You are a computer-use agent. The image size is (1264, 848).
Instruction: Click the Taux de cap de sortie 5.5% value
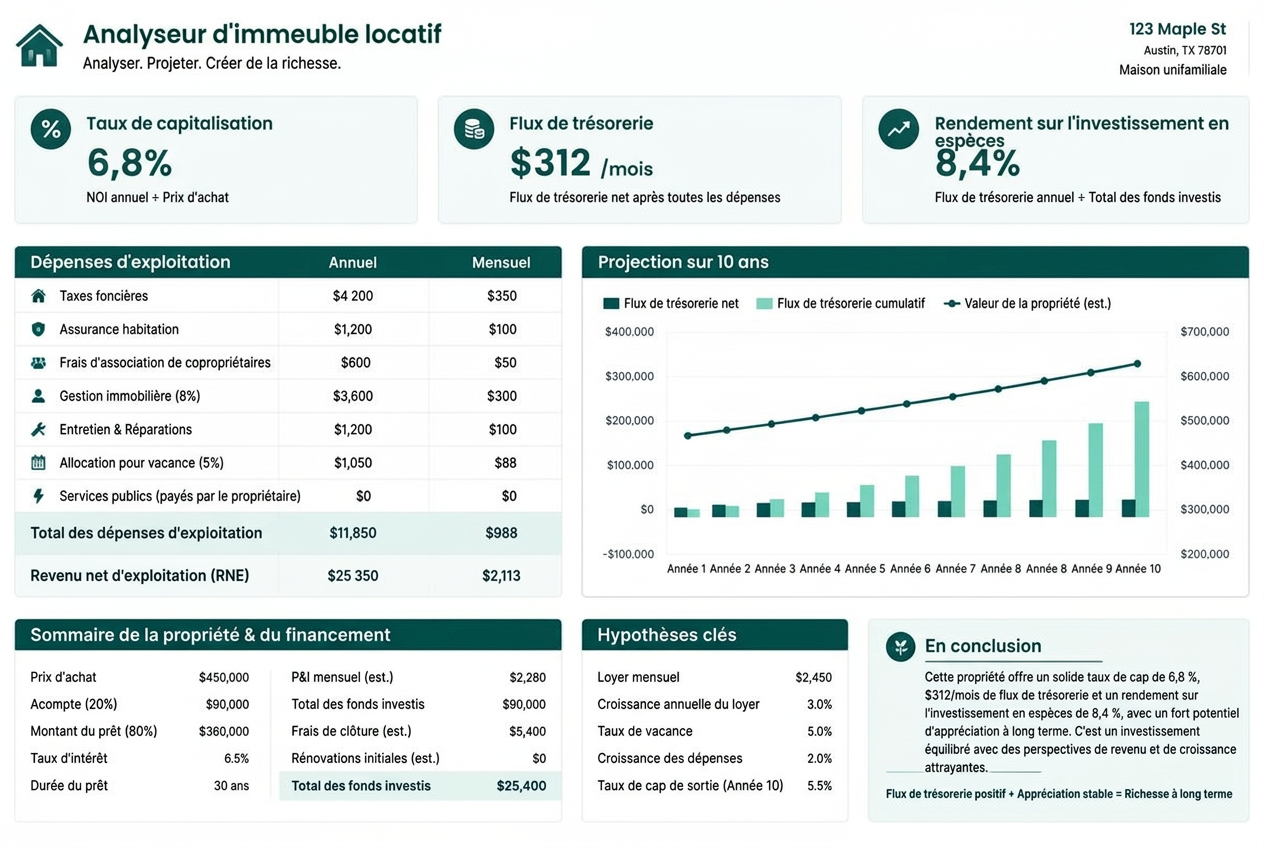pyautogui.click(x=820, y=785)
